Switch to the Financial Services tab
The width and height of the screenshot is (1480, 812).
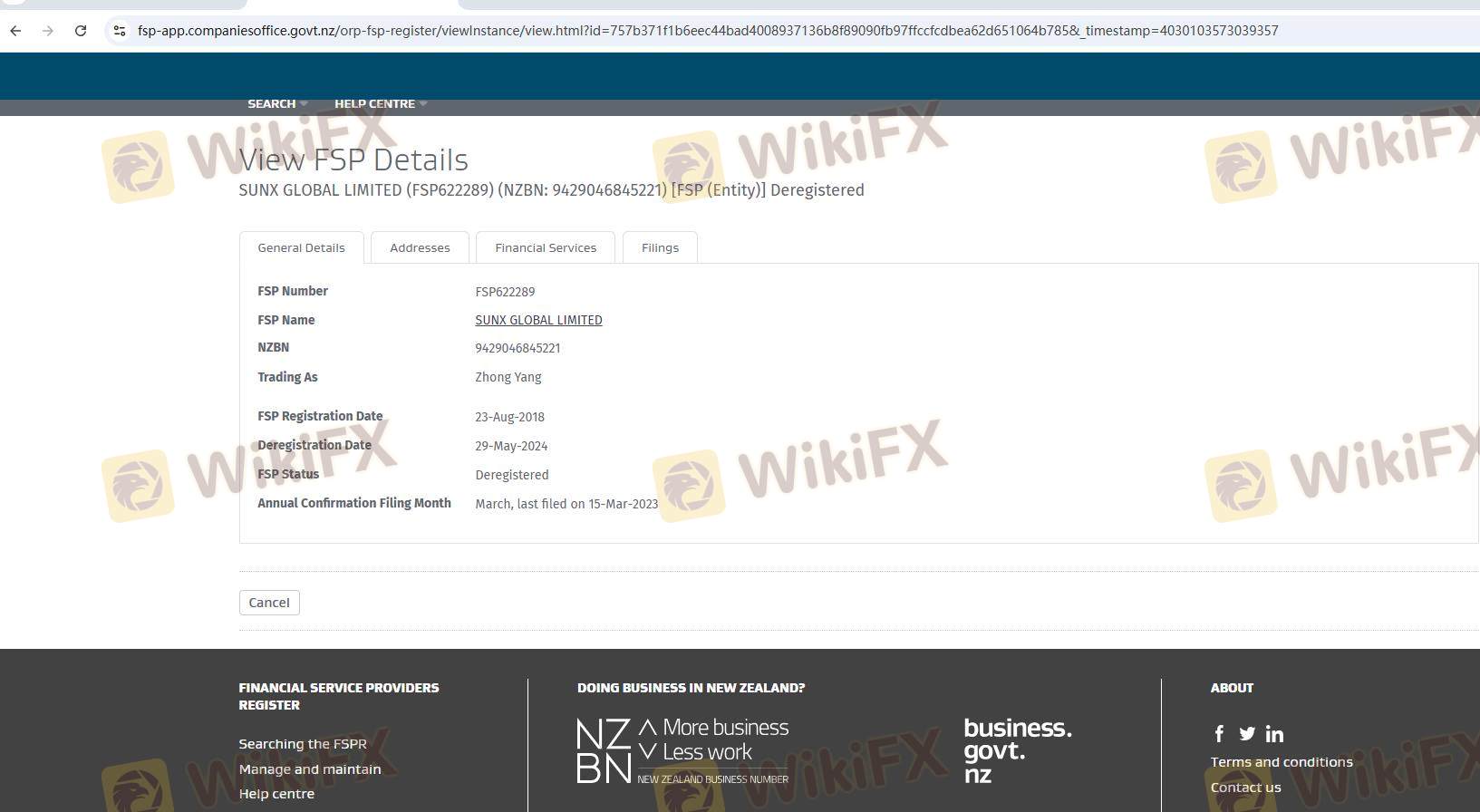[546, 247]
